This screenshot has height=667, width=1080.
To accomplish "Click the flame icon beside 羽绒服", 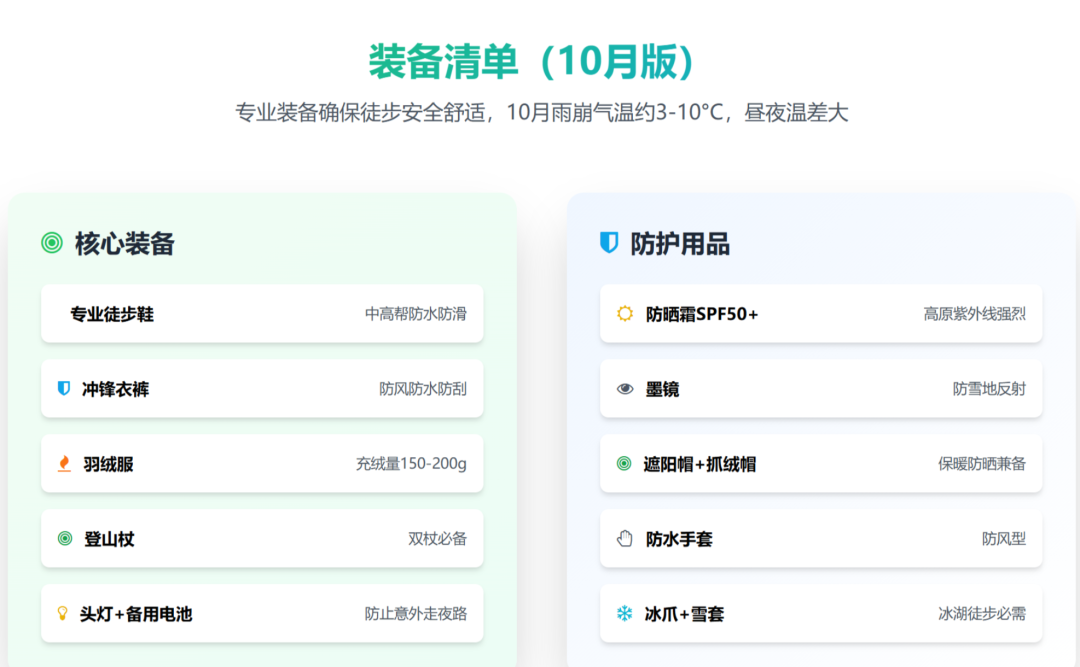I will 64,463.
